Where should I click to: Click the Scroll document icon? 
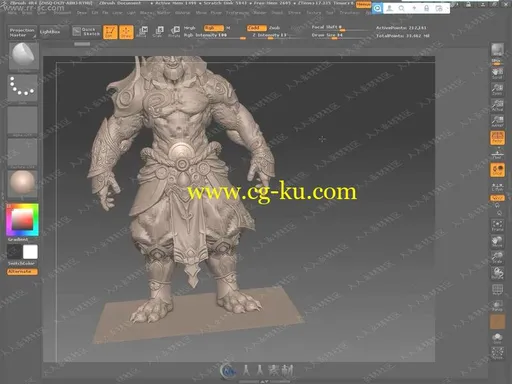497,73
